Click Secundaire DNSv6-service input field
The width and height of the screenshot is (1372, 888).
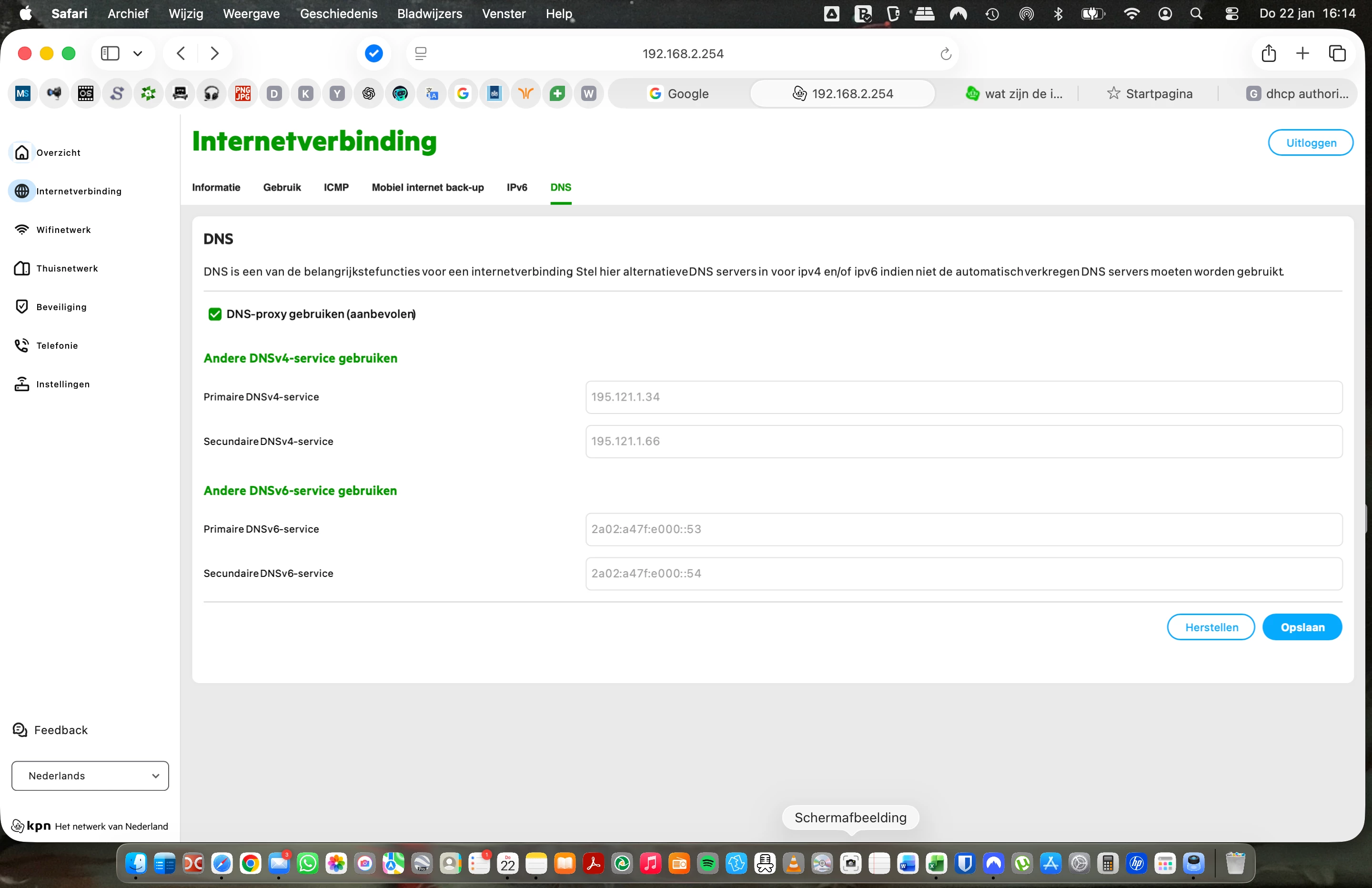tap(963, 574)
